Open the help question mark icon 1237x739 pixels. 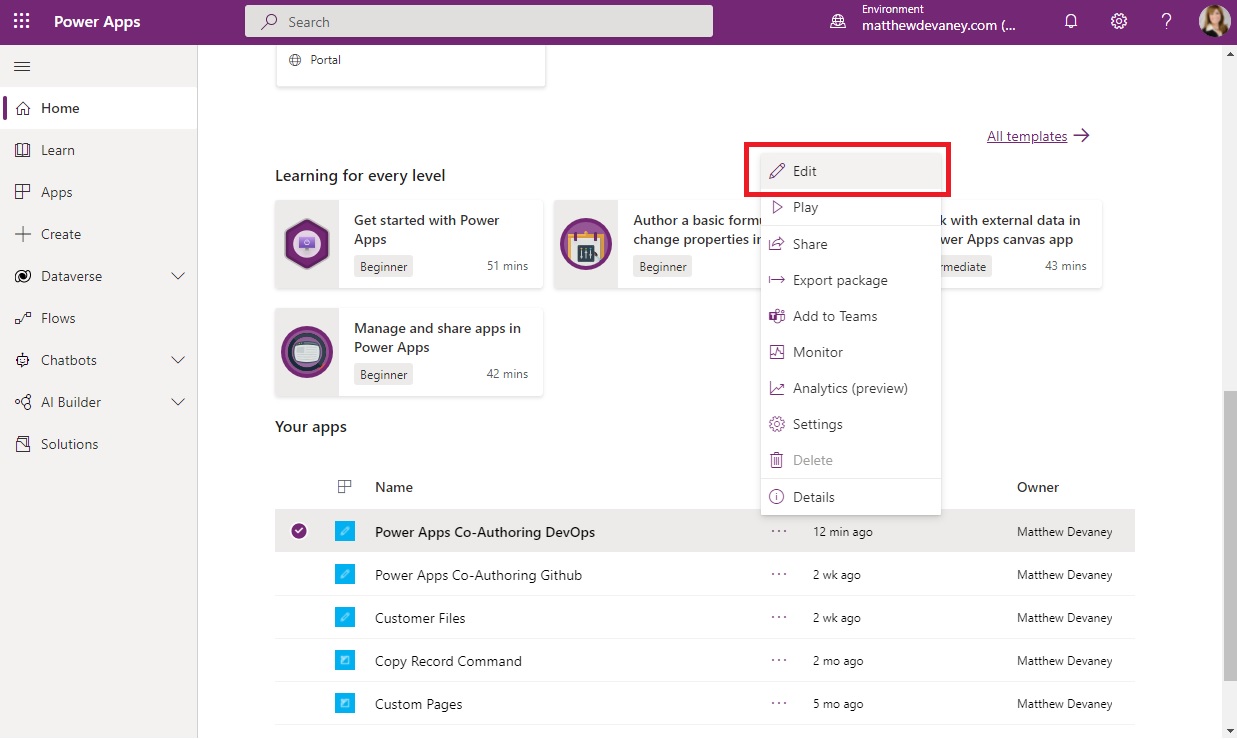click(x=1166, y=21)
